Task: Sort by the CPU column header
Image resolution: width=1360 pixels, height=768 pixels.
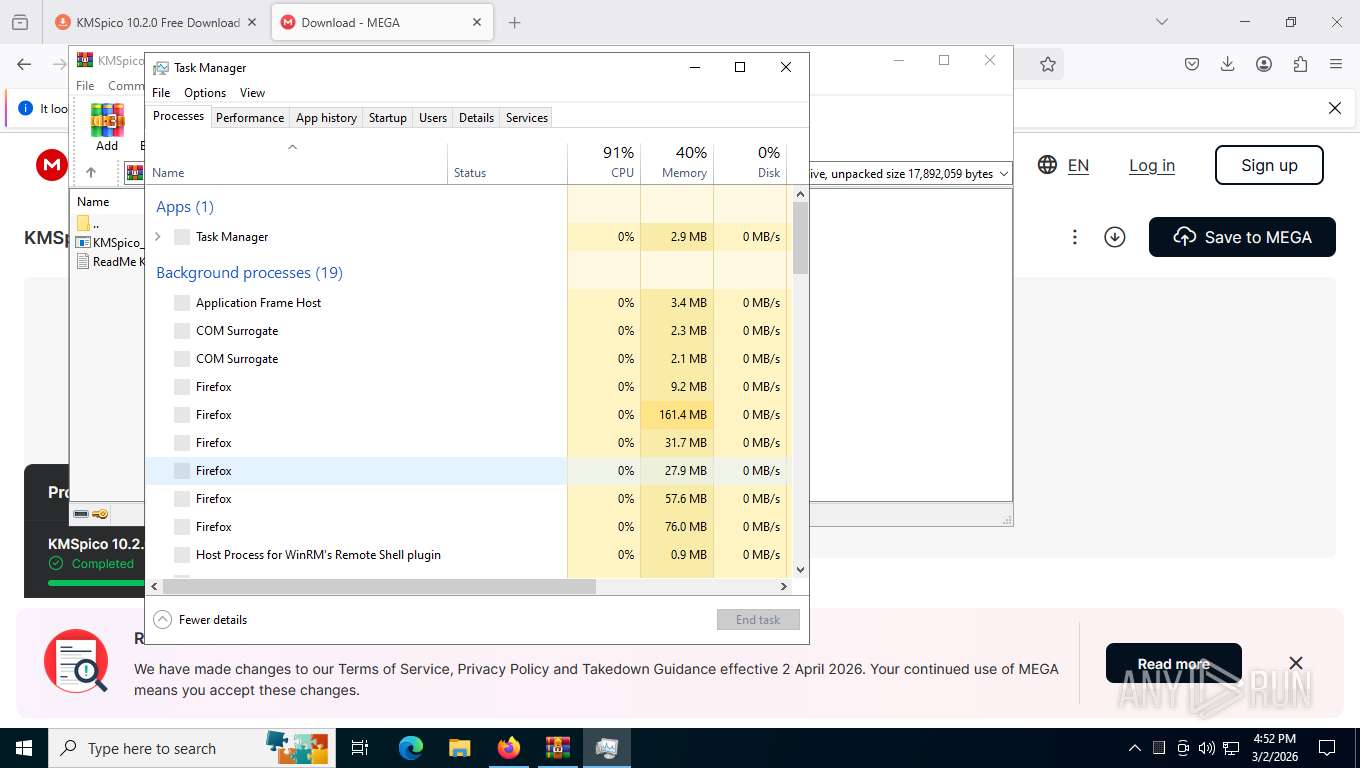Action: (604, 162)
